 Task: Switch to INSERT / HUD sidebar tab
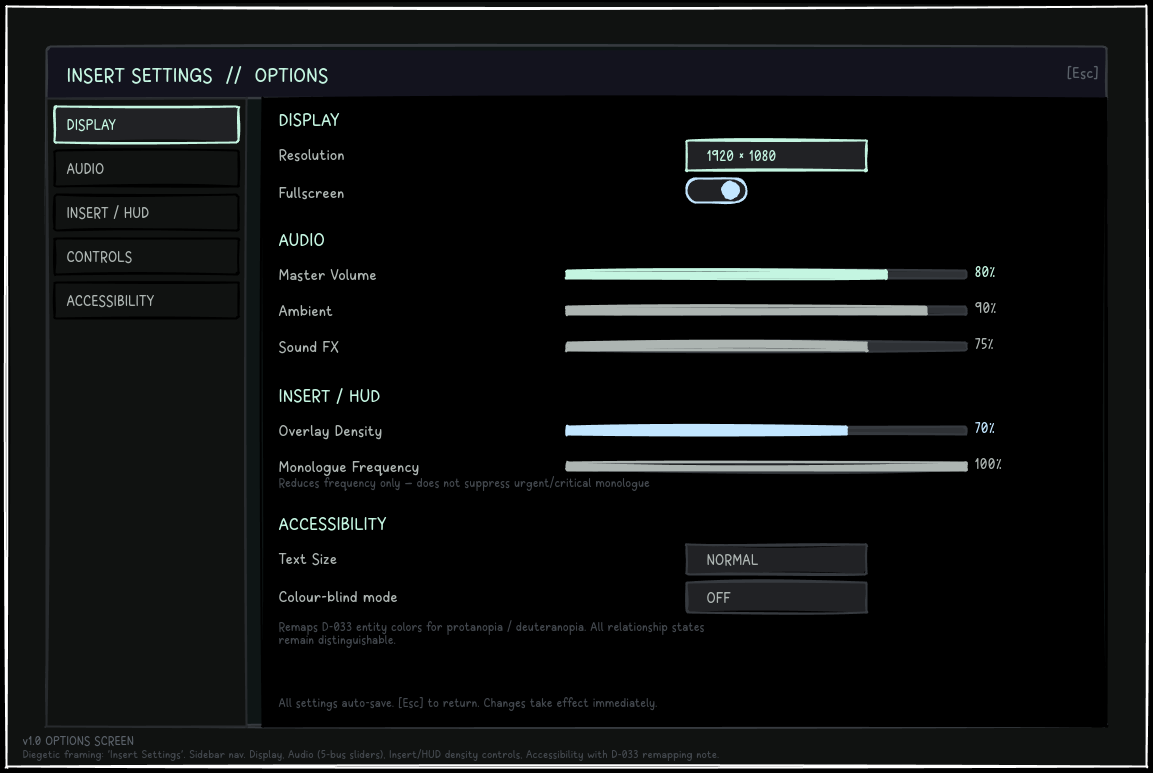tap(146, 213)
